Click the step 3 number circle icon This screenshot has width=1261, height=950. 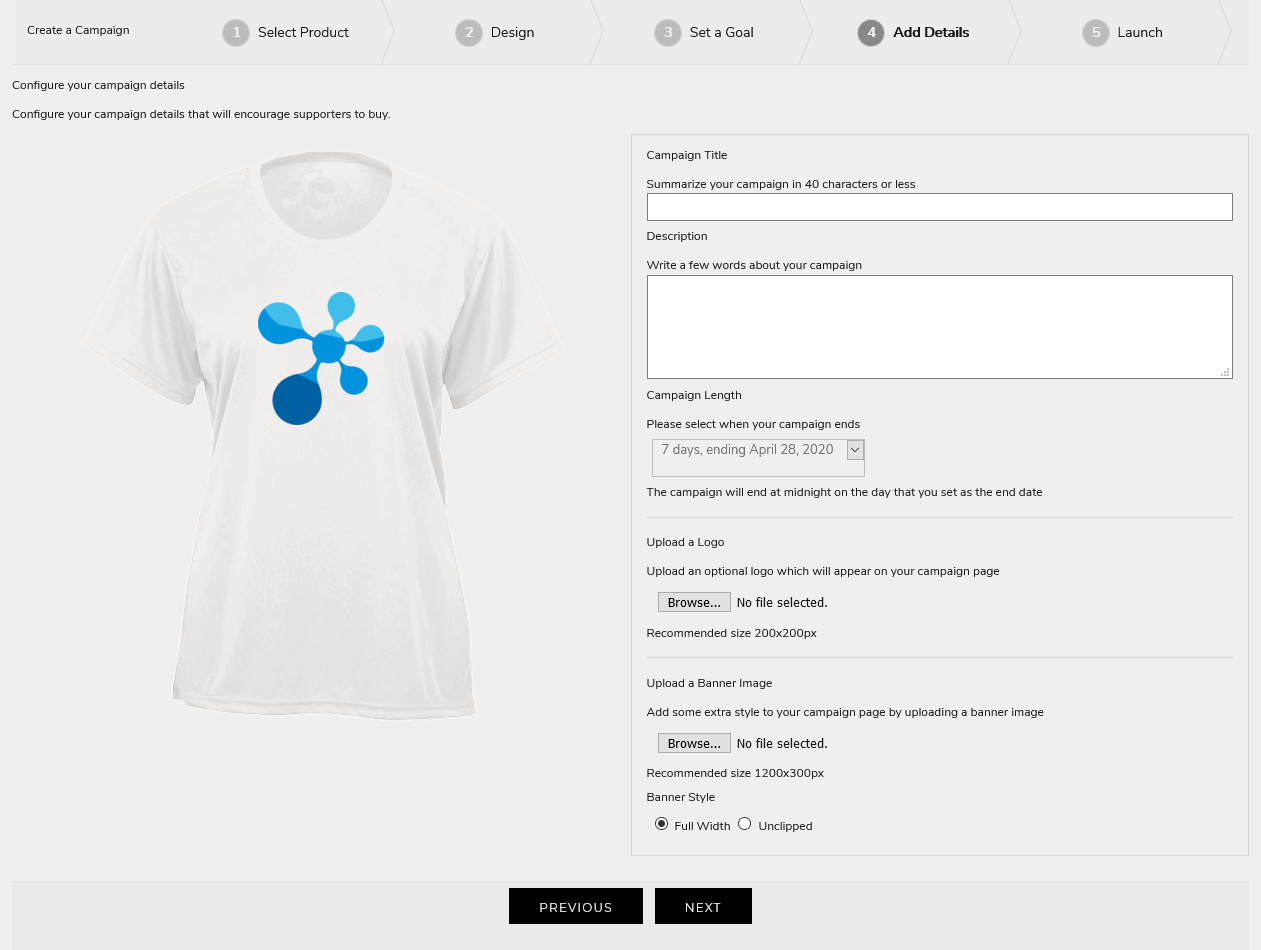(x=668, y=33)
